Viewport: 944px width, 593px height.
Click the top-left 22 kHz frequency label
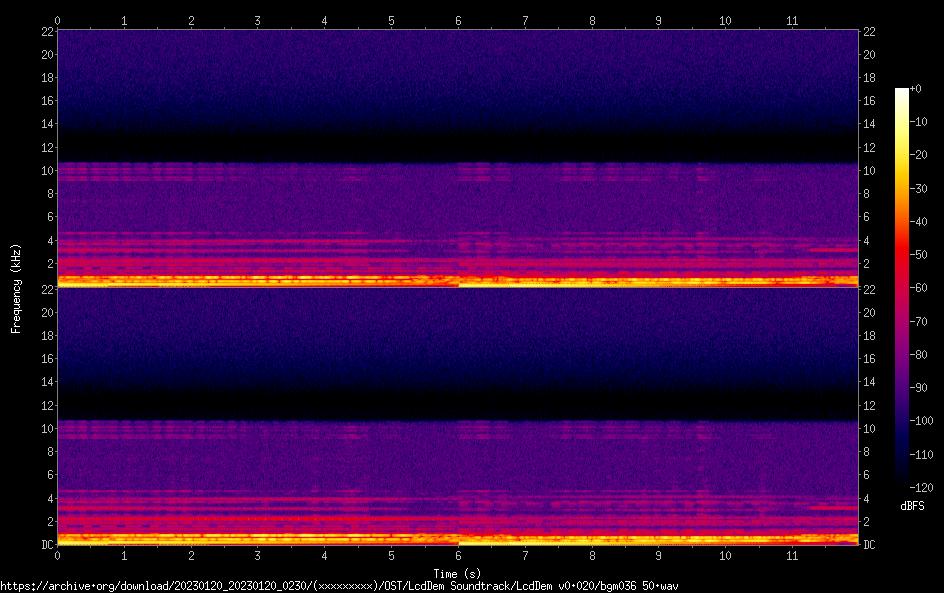(47, 31)
